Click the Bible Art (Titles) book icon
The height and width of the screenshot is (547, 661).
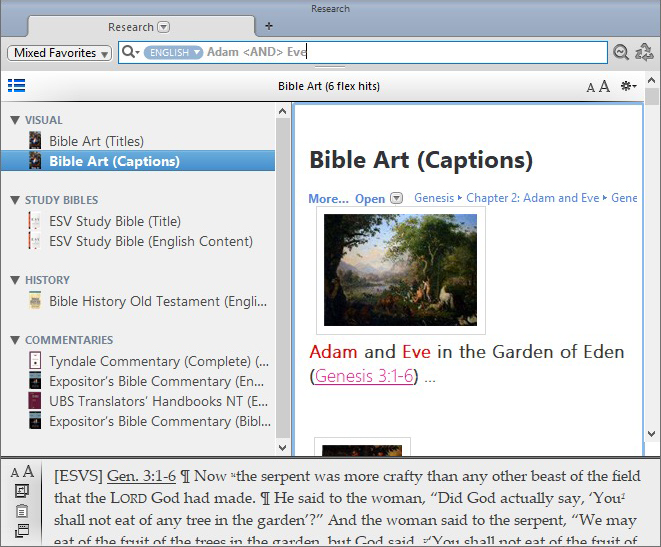click(35, 140)
